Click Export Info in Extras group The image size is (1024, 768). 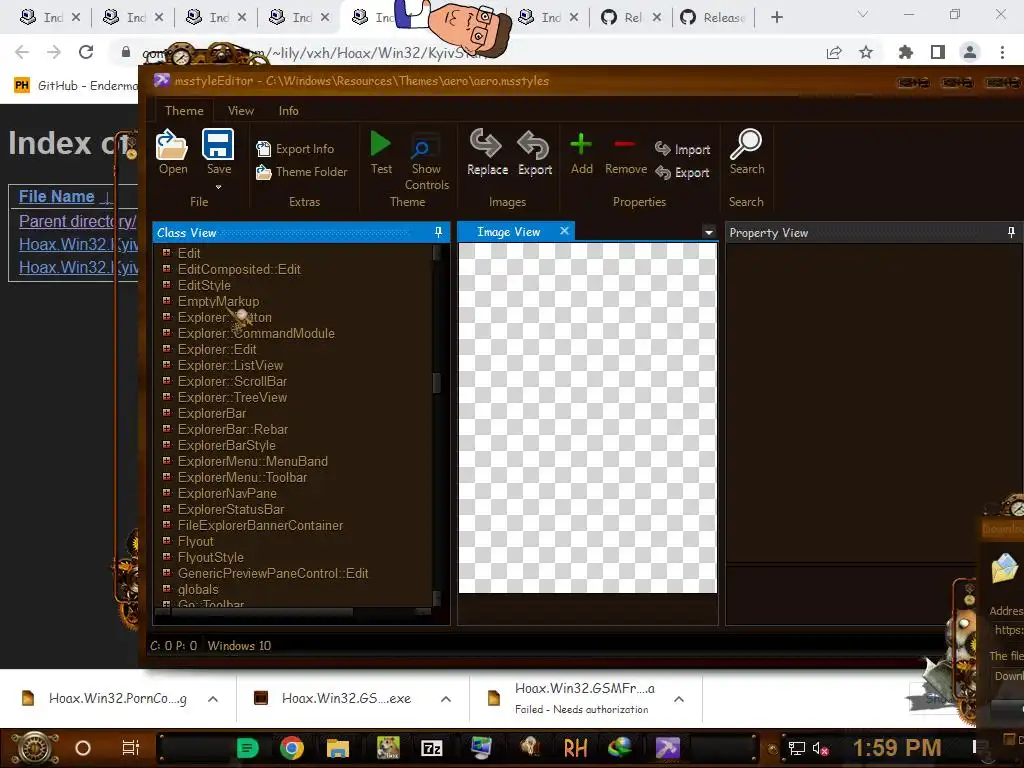tap(295, 149)
